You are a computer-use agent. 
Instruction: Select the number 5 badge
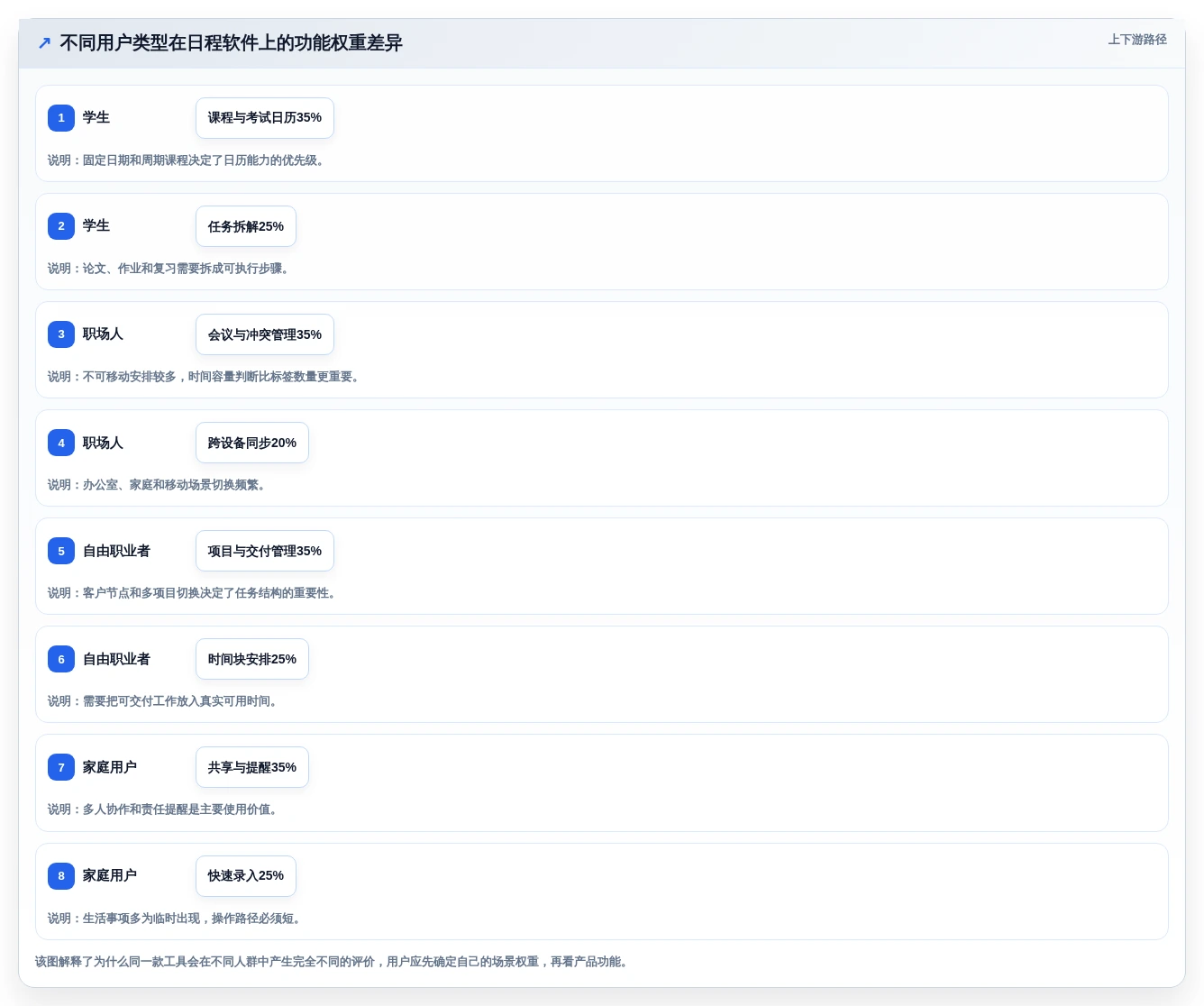pos(61,551)
